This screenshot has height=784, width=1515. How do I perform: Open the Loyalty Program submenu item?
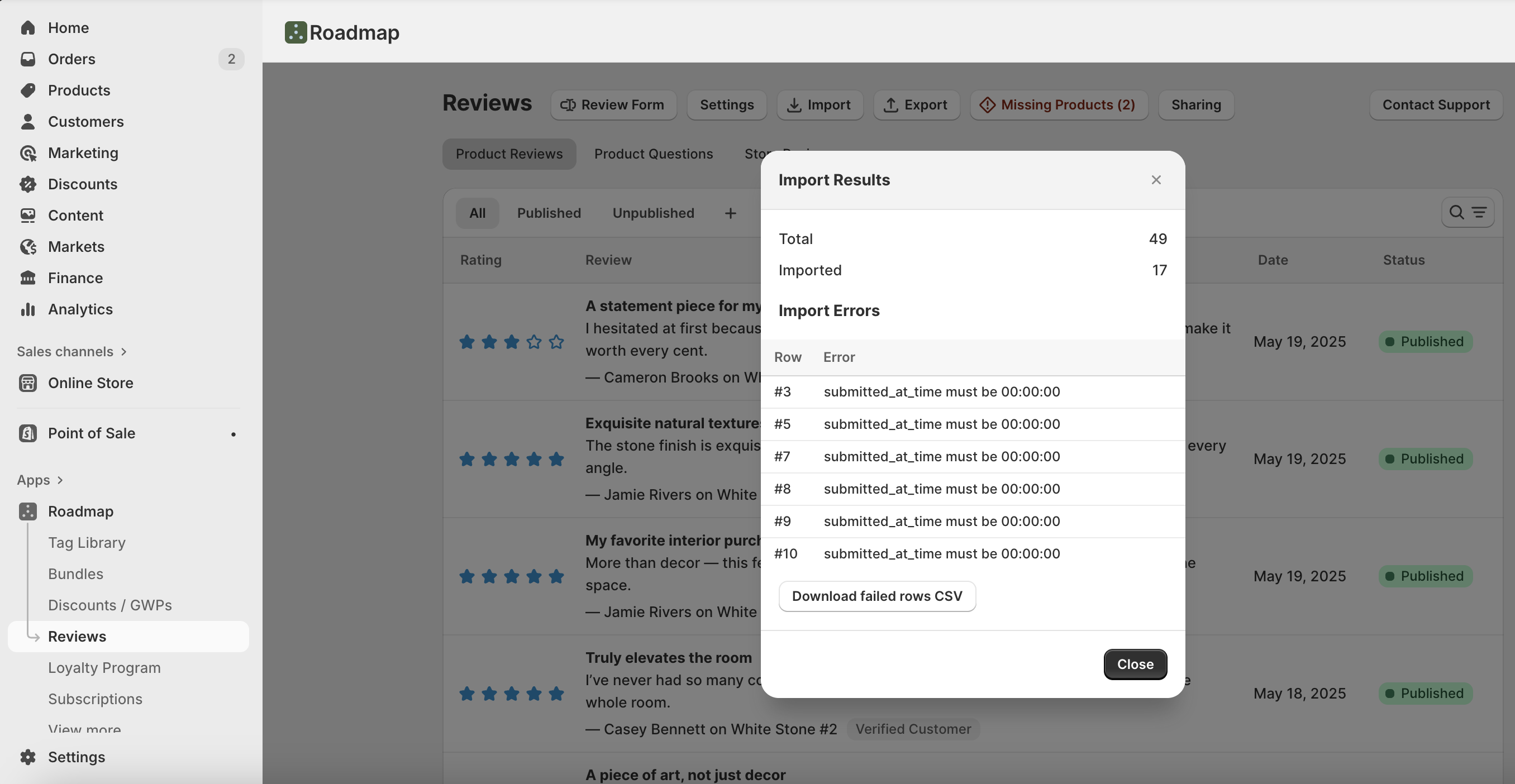tap(104, 668)
